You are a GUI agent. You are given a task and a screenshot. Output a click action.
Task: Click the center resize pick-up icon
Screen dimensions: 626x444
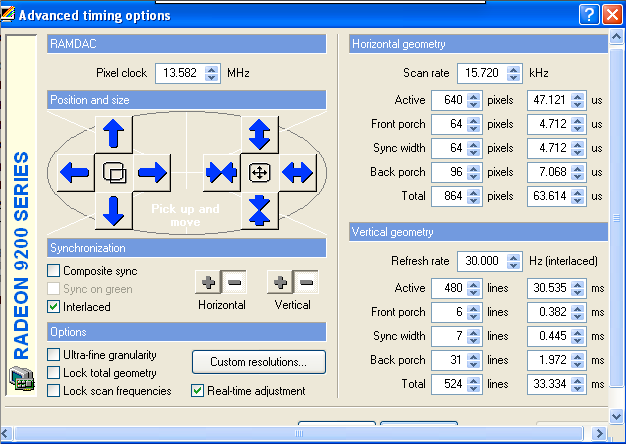click(x=260, y=173)
